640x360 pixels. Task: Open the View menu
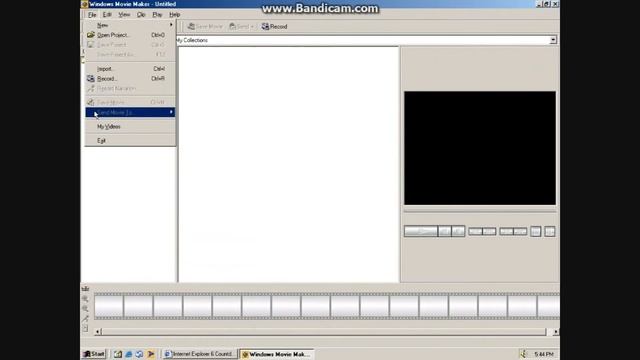coord(124,15)
